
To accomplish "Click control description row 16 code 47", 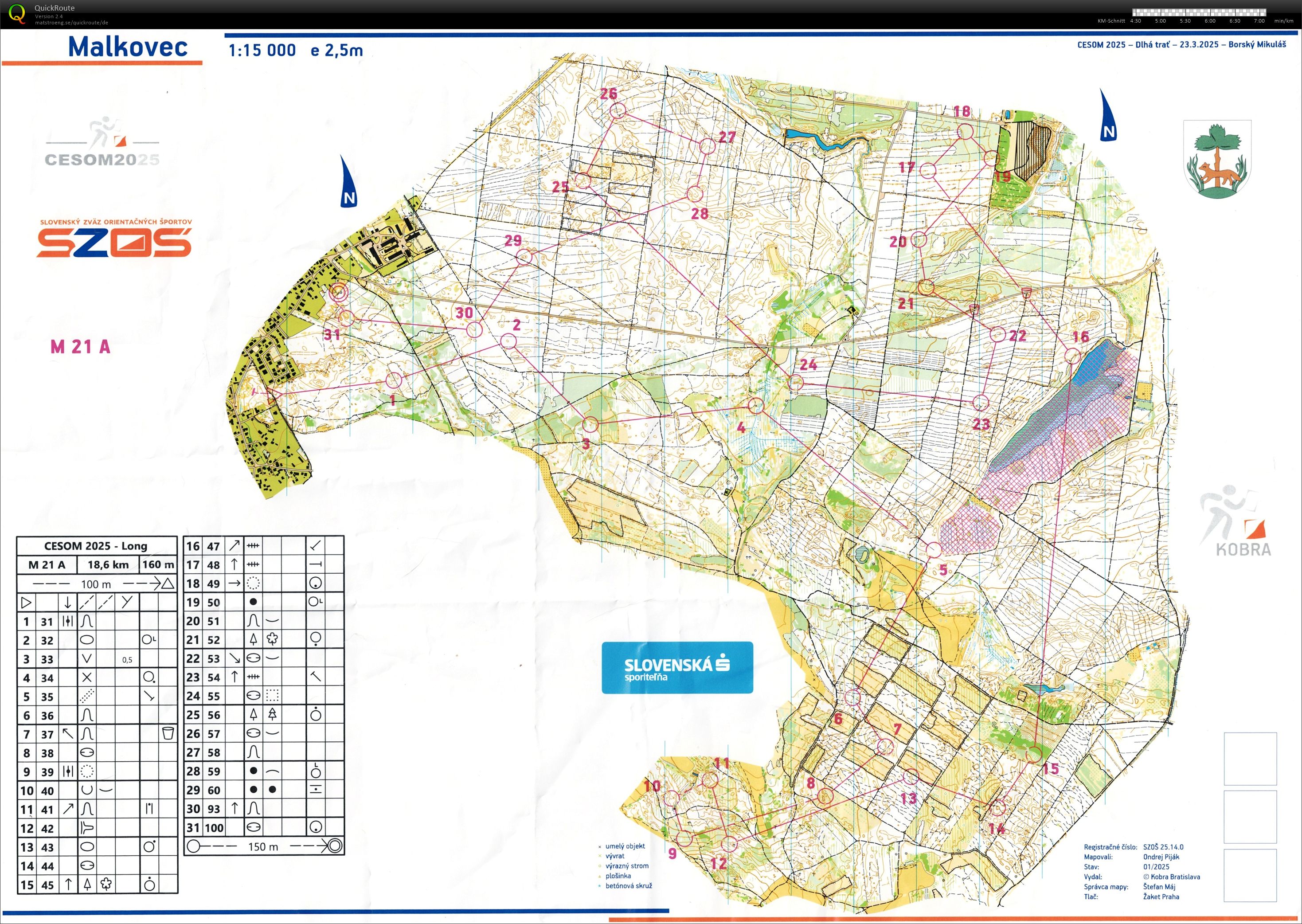I will coord(264,546).
